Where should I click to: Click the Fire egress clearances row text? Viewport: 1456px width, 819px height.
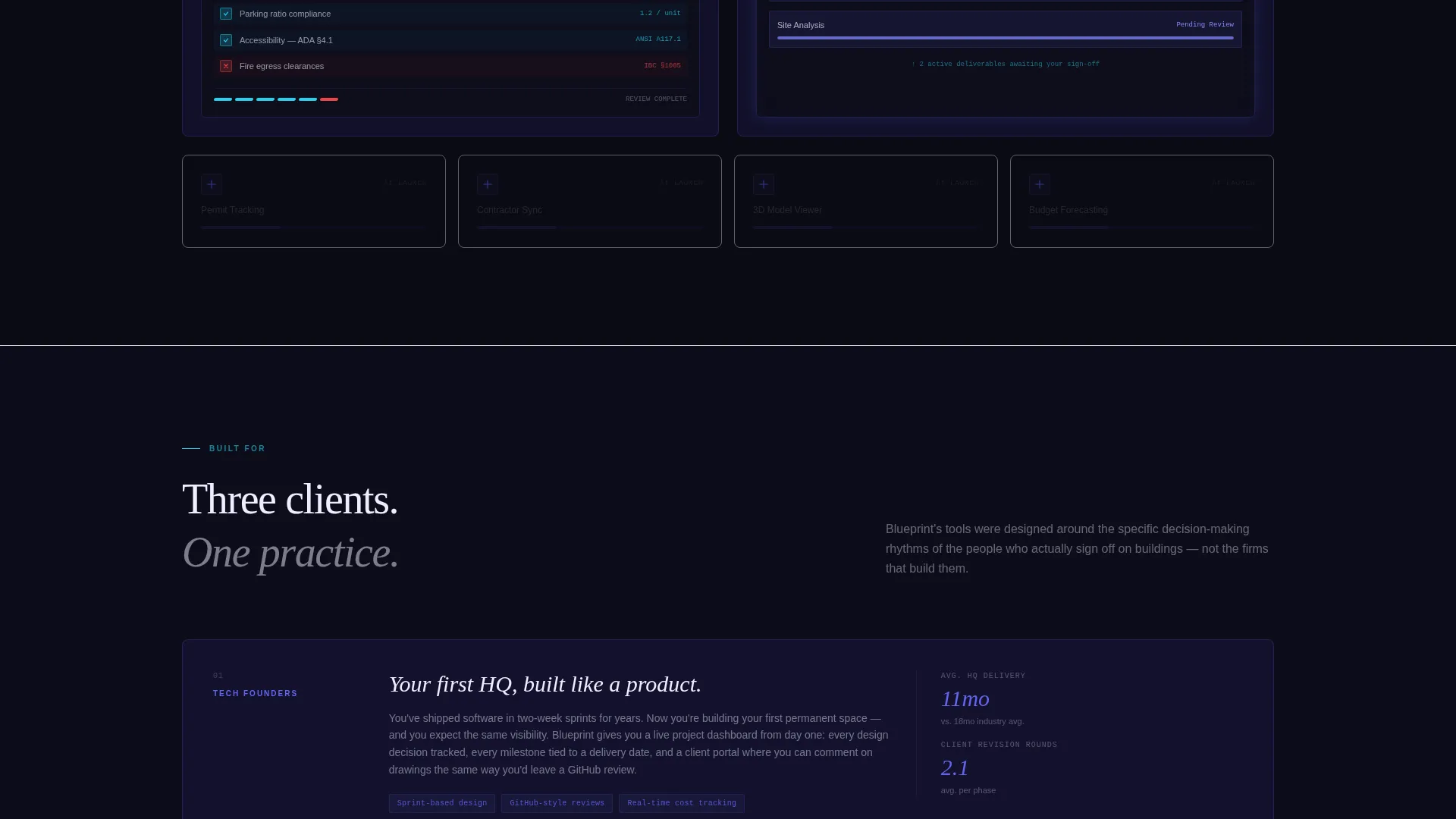281,67
